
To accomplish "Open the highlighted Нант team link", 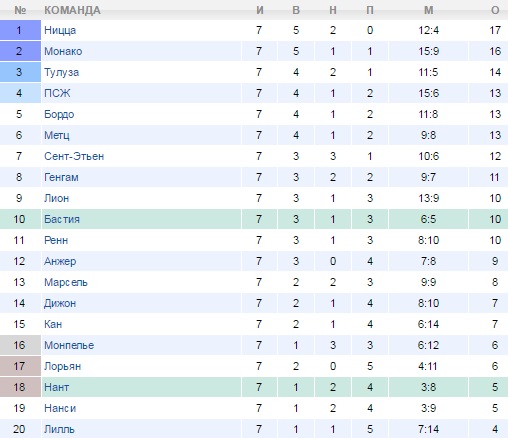I will pos(57,387).
